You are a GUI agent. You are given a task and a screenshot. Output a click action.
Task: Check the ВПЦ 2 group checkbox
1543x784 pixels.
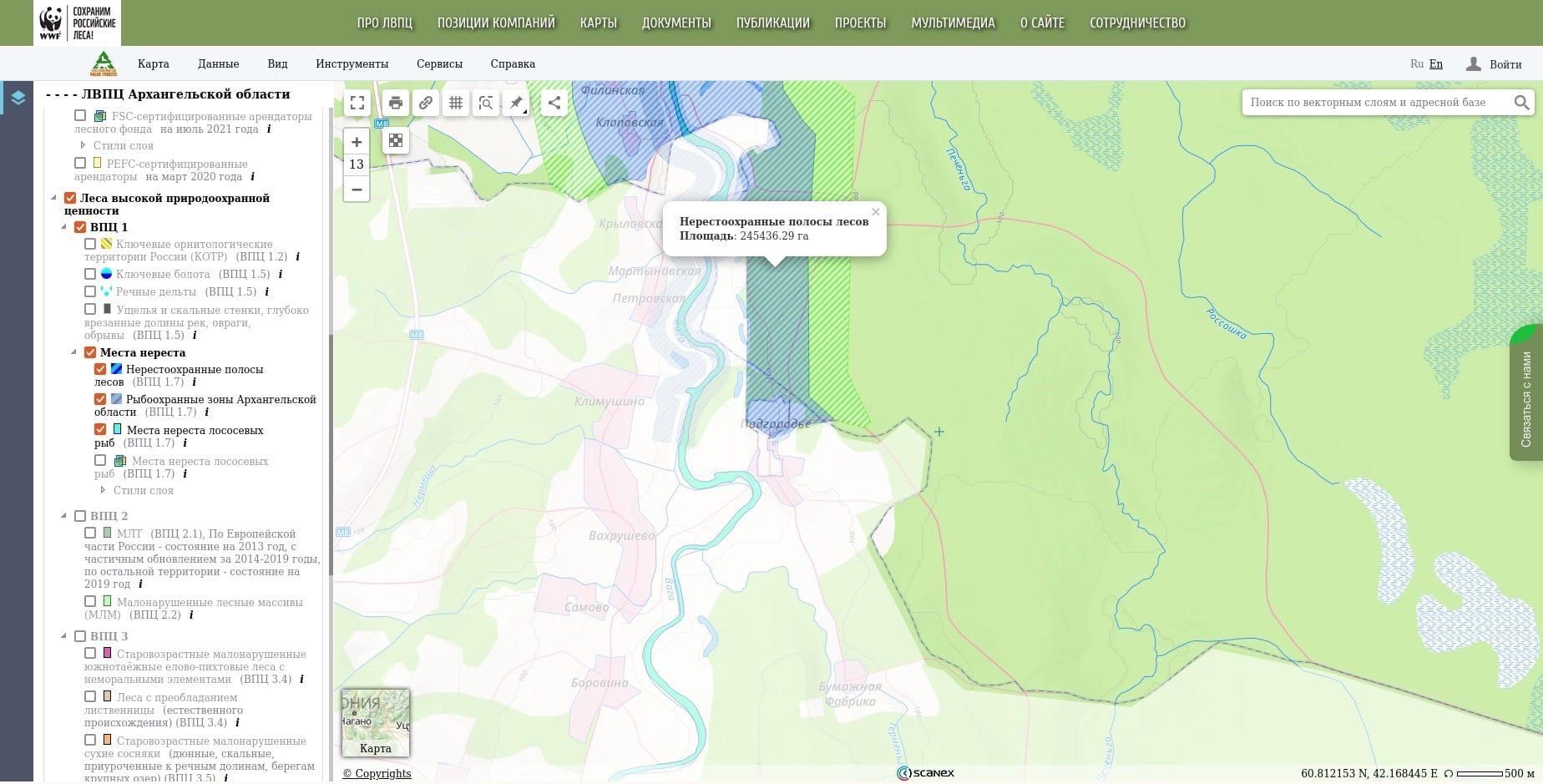point(80,516)
